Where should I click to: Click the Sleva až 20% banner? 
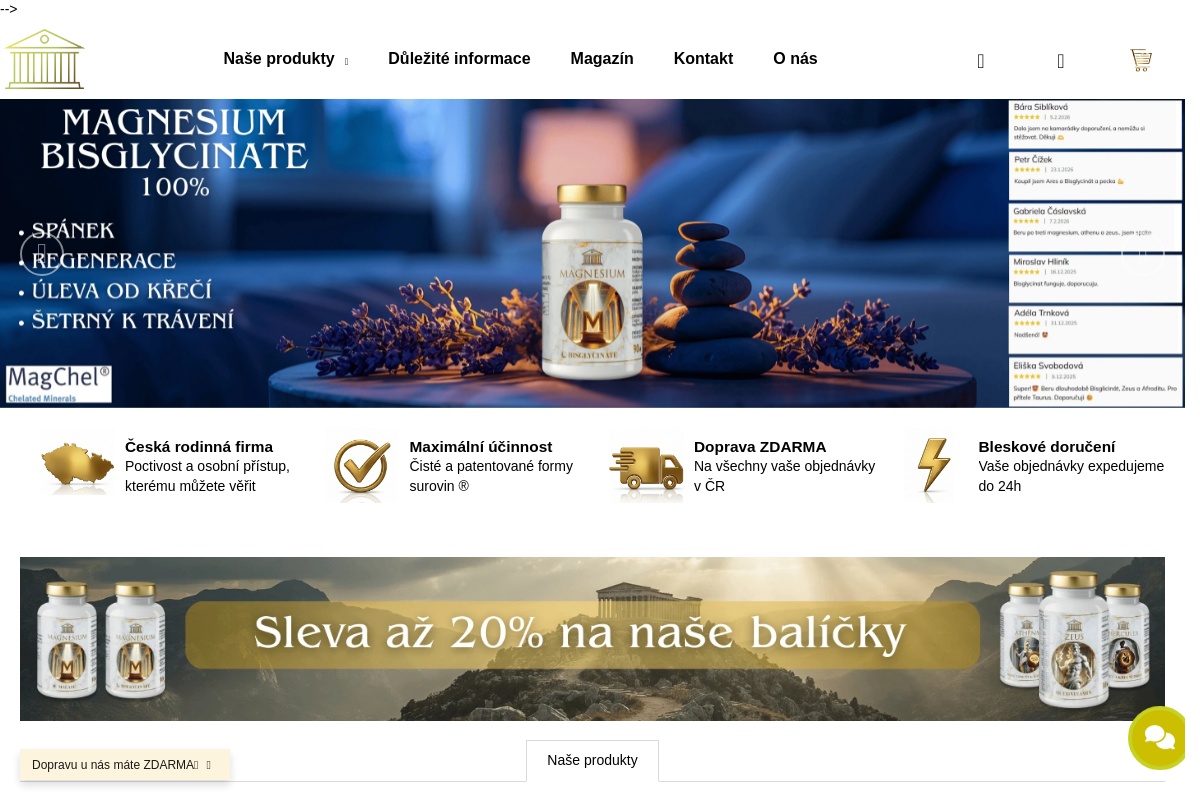592,639
